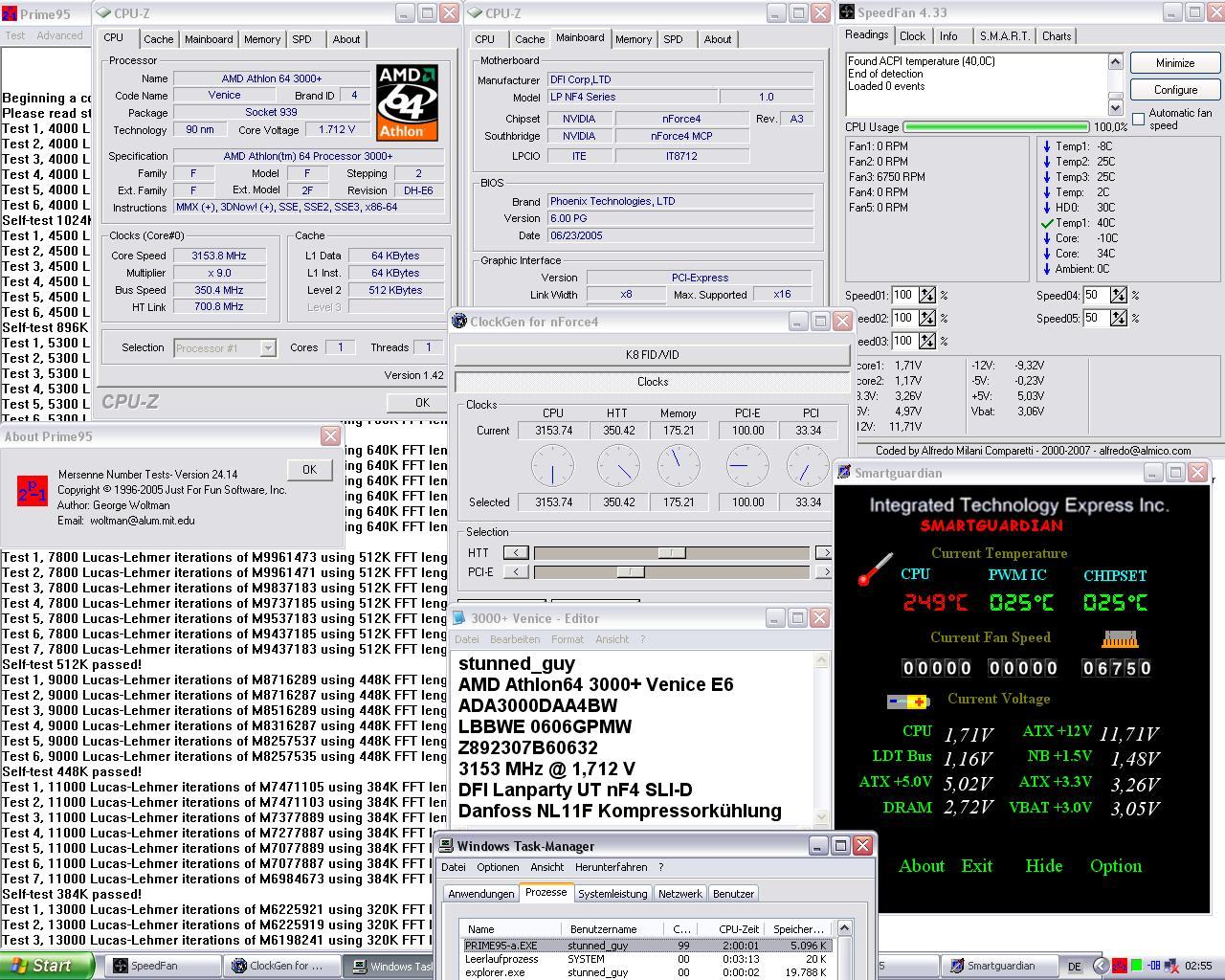The image size is (1225, 980).
Task: Click the left CPU-Z window title icon
Action: pos(104,13)
